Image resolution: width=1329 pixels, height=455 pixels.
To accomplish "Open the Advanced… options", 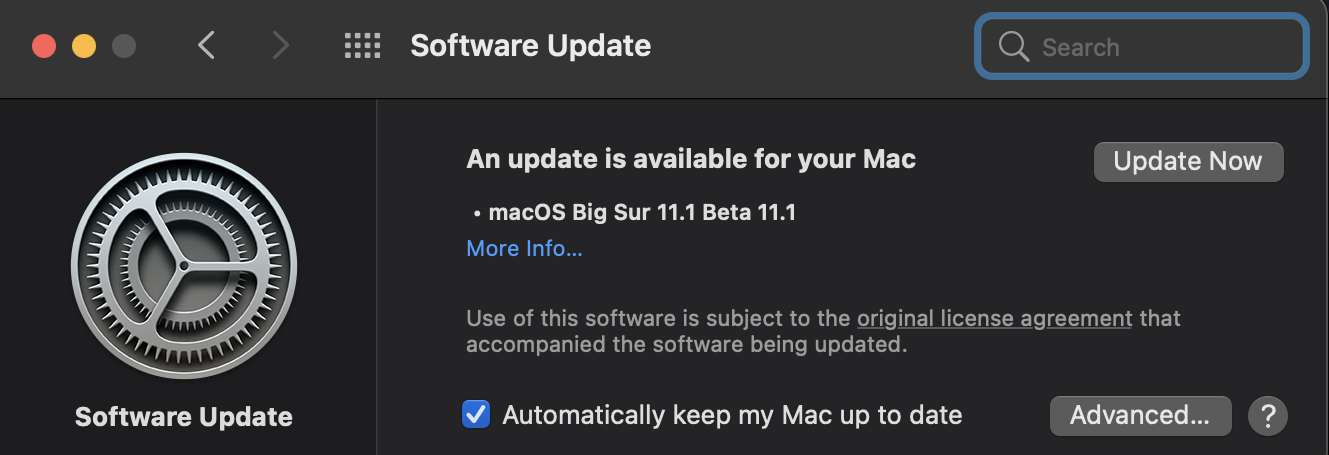I will [x=1140, y=415].
